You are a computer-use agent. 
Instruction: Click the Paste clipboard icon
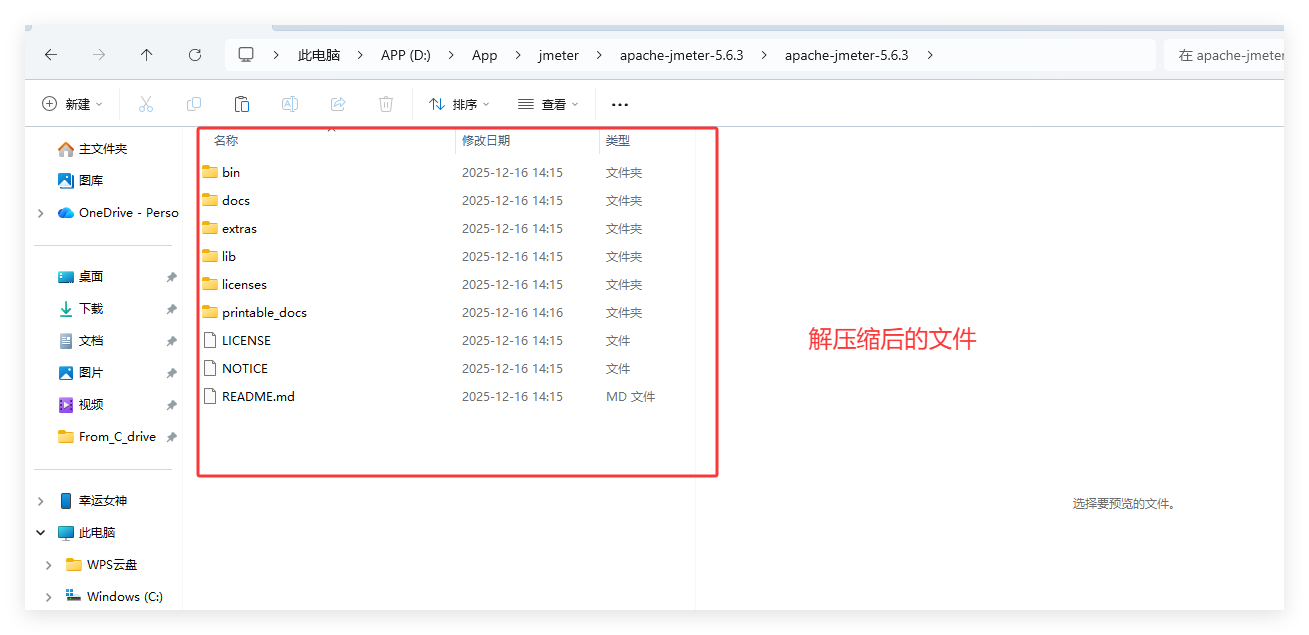[242, 104]
